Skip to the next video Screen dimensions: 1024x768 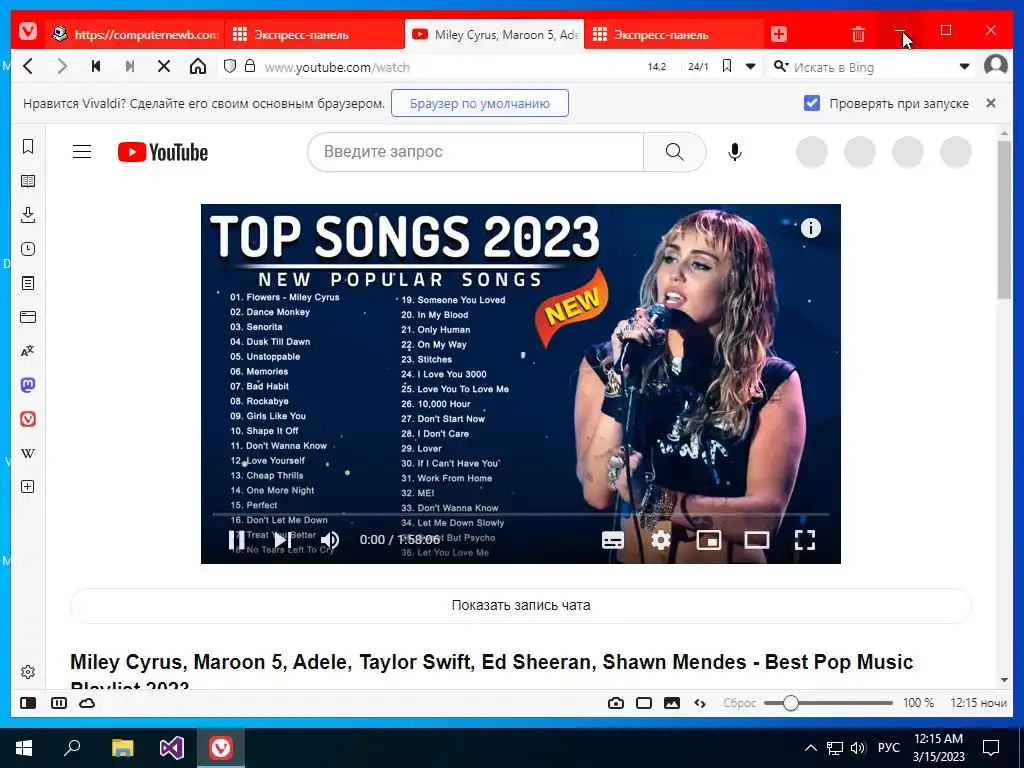pos(283,540)
